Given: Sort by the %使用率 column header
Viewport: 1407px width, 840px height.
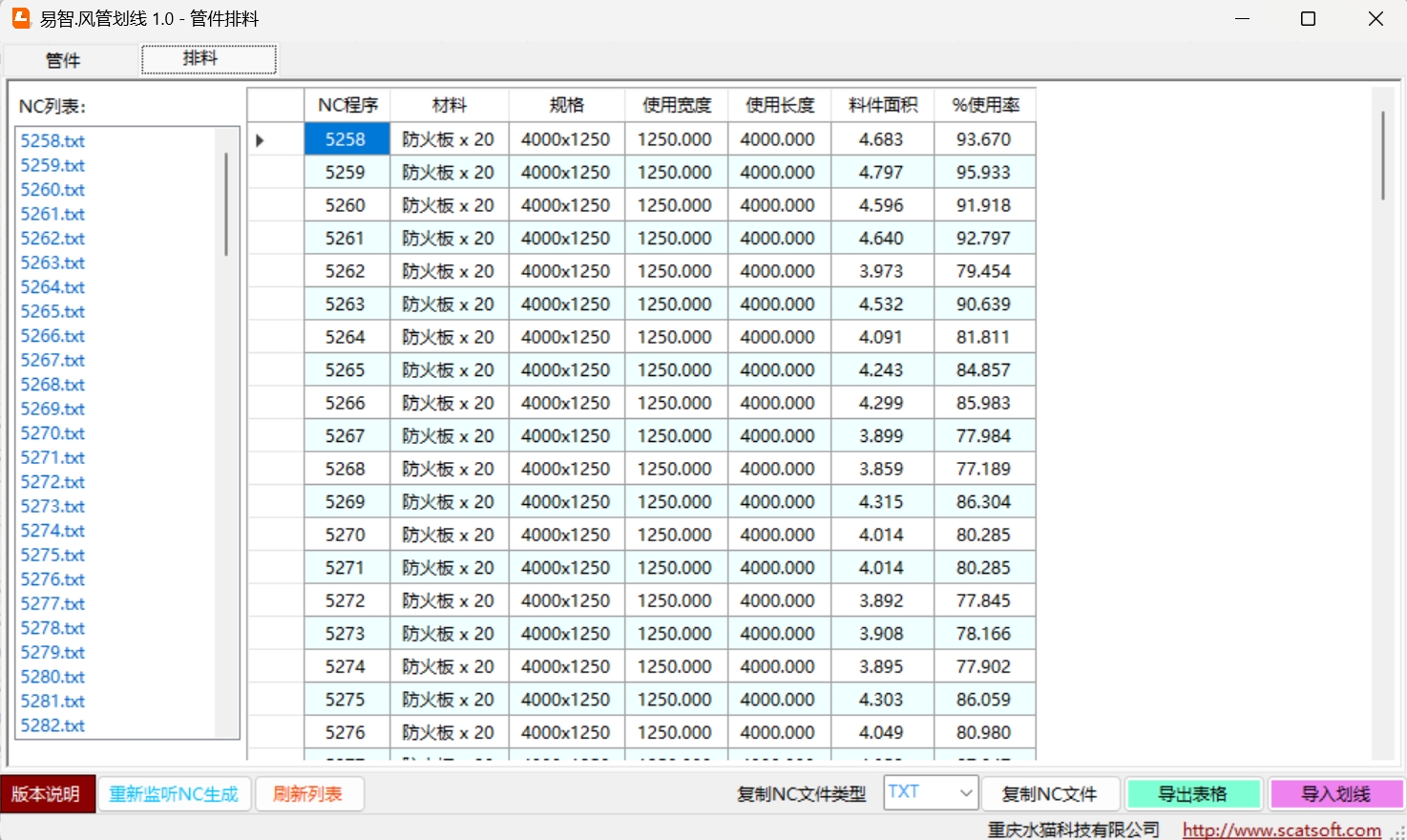Looking at the screenshot, I should pos(985,105).
